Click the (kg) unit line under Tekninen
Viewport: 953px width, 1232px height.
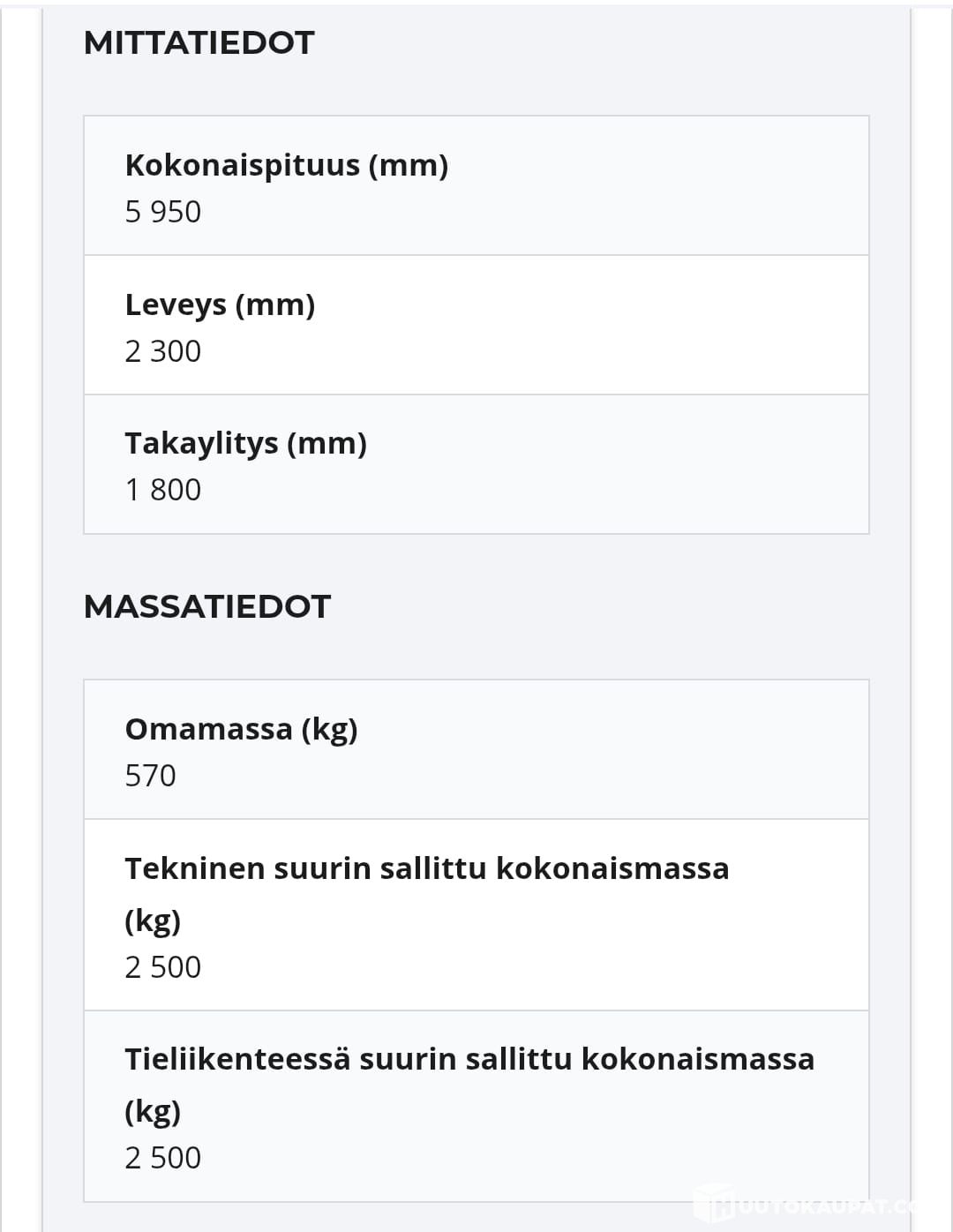pos(153,920)
